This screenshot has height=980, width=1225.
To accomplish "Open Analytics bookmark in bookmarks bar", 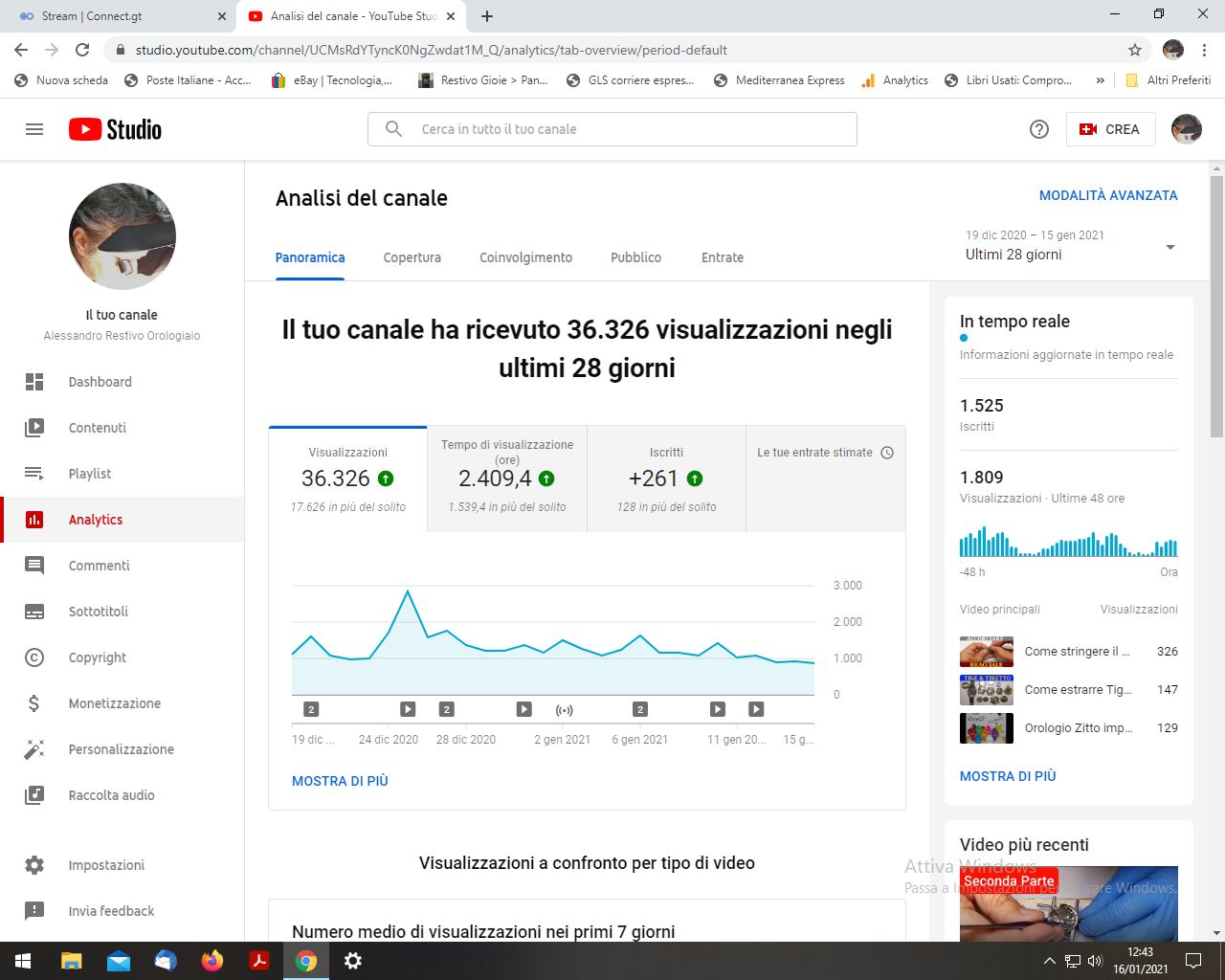I will (895, 80).
